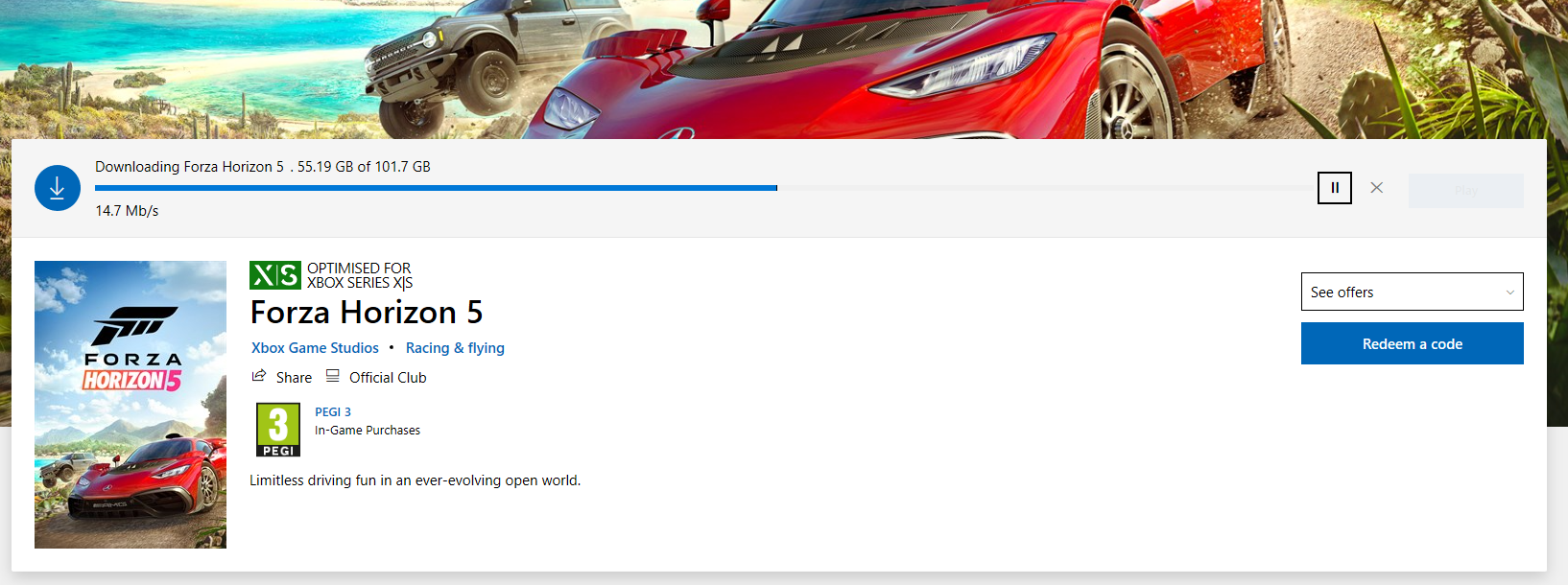The width and height of the screenshot is (1568, 585).
Task: Click the PEGI 3 rating badge
Action: pyautogui.click(x=278, y=430)
